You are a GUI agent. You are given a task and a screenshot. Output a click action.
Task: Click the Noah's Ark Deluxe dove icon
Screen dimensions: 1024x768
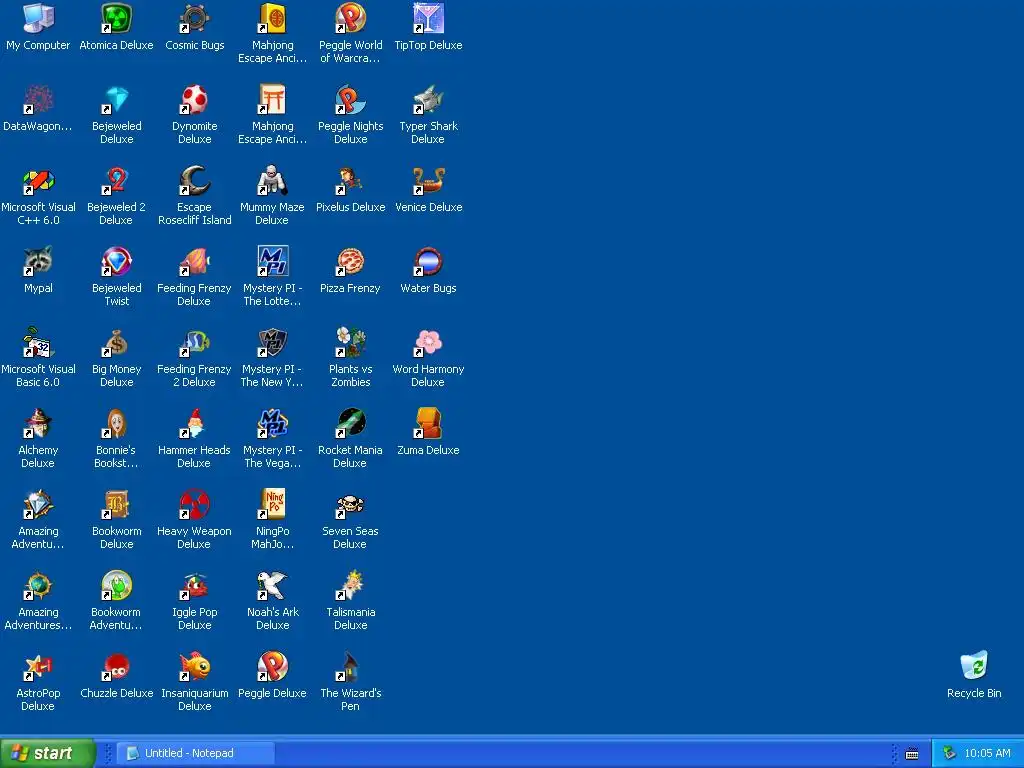point(272,585)
